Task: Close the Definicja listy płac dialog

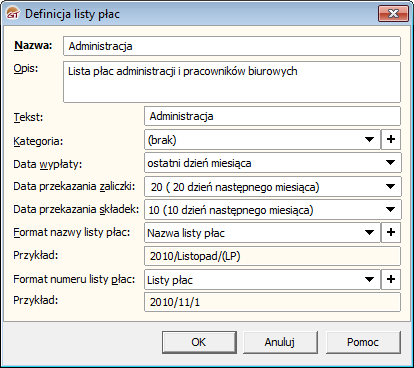Action: (393, 14)
